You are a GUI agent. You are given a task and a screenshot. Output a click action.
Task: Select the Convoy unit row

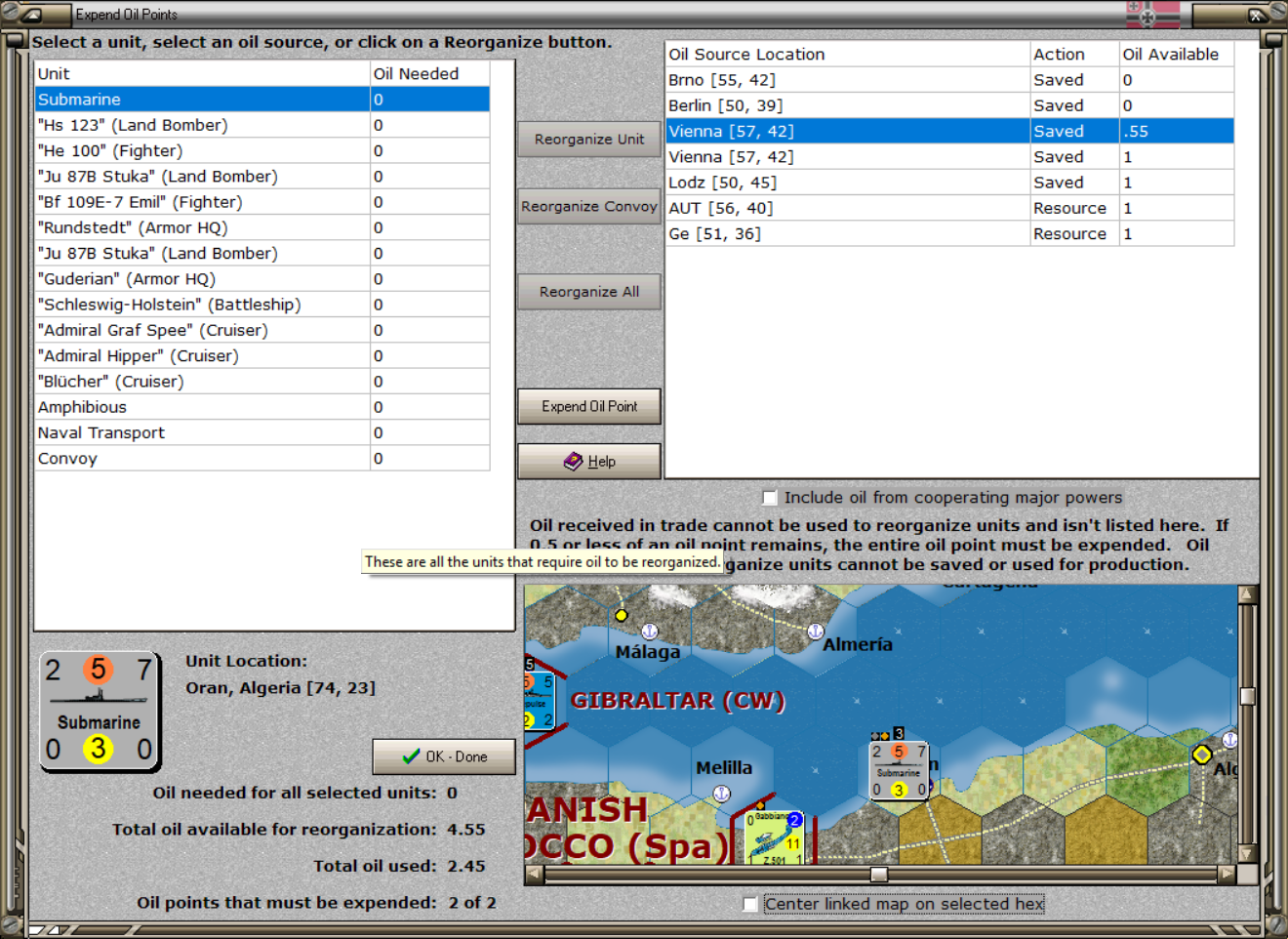[x=262, y=459]
